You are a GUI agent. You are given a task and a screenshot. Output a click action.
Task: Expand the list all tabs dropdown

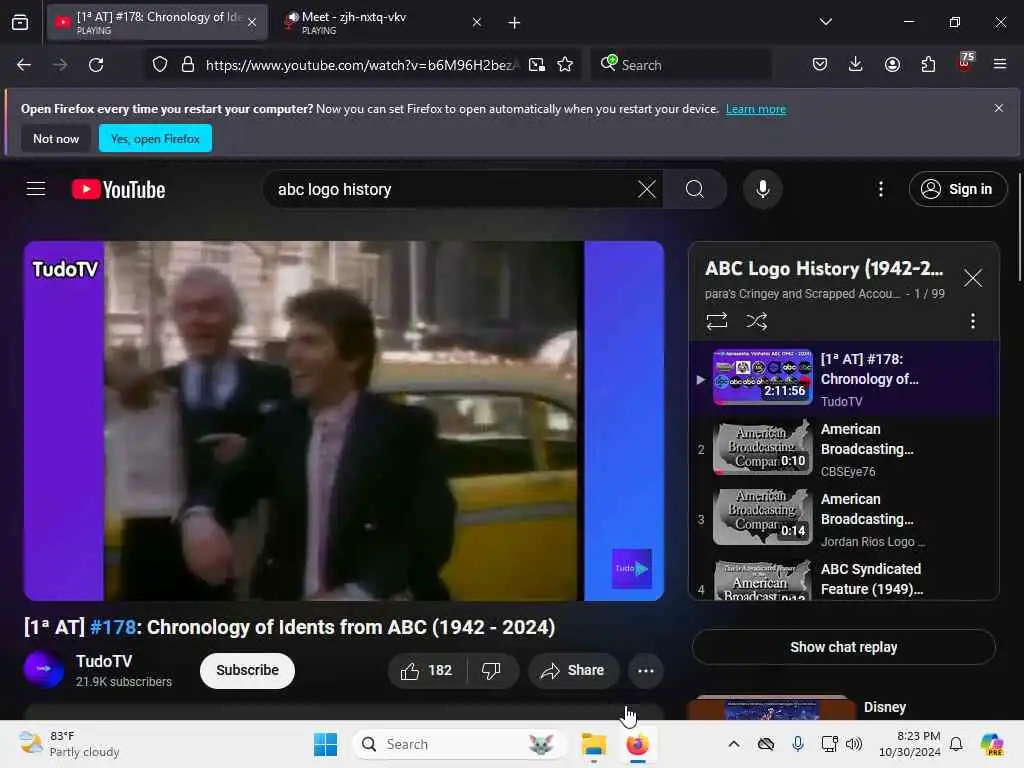tap(825, 22)
